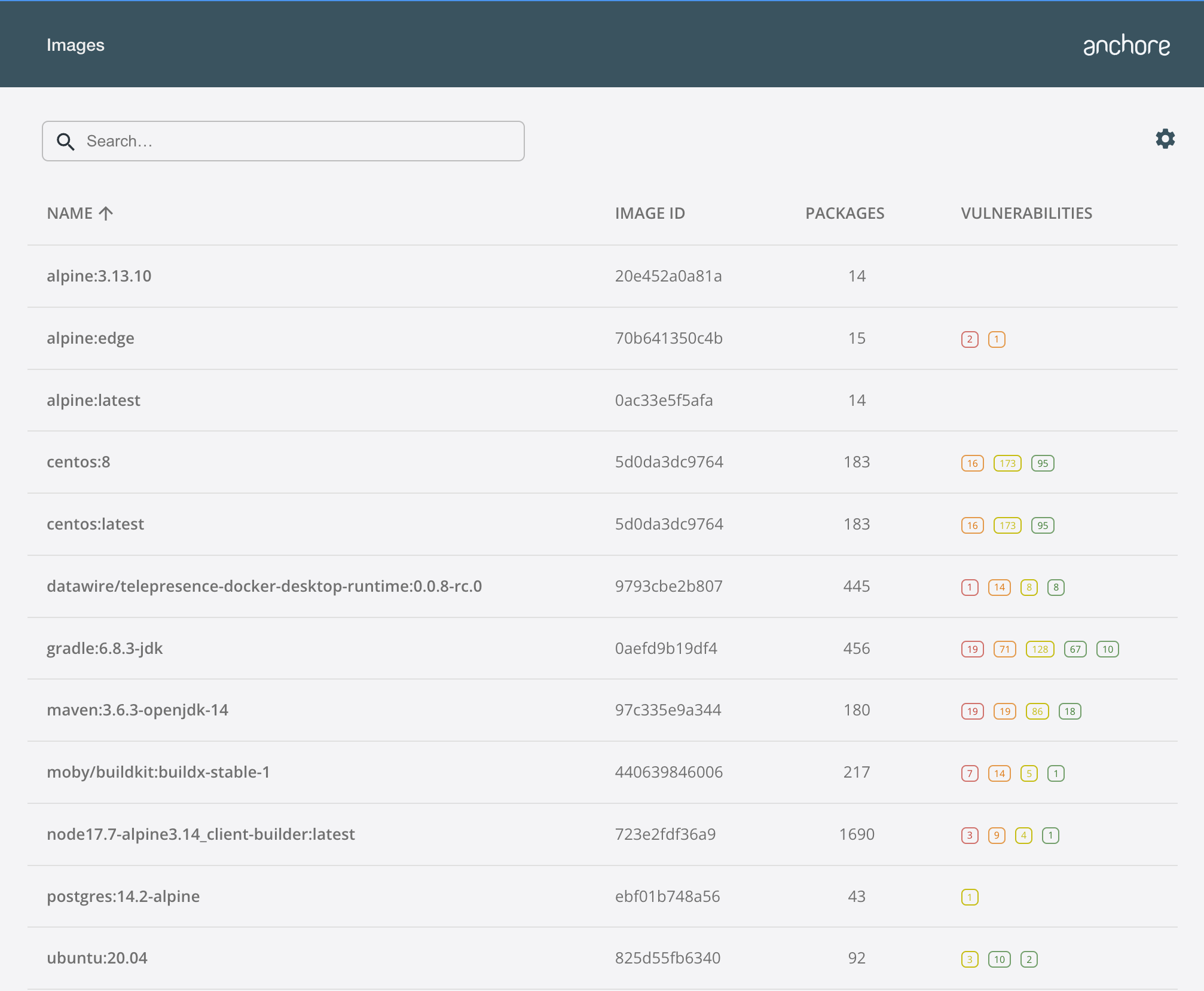
Task: Click the anchore logo
Action: (x=1126, y=45)
